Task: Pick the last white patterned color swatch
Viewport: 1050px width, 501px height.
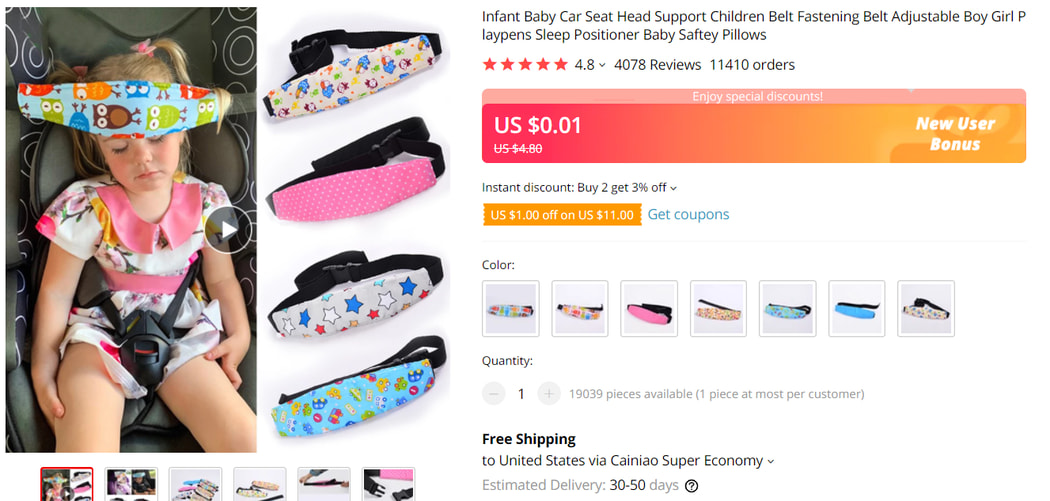Action: coord(926,308)
